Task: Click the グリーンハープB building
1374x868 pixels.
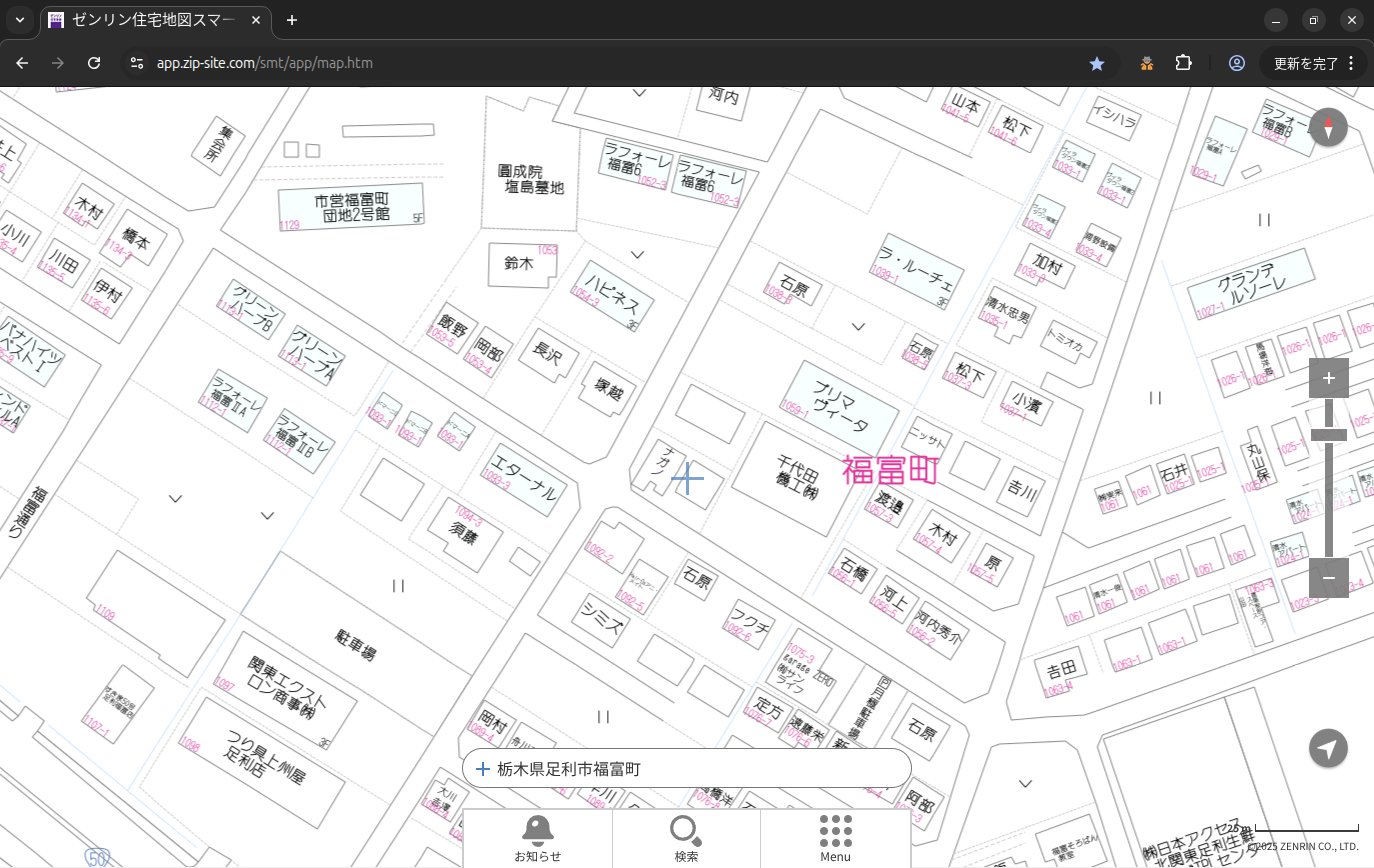Action: [x=252, y=307]
